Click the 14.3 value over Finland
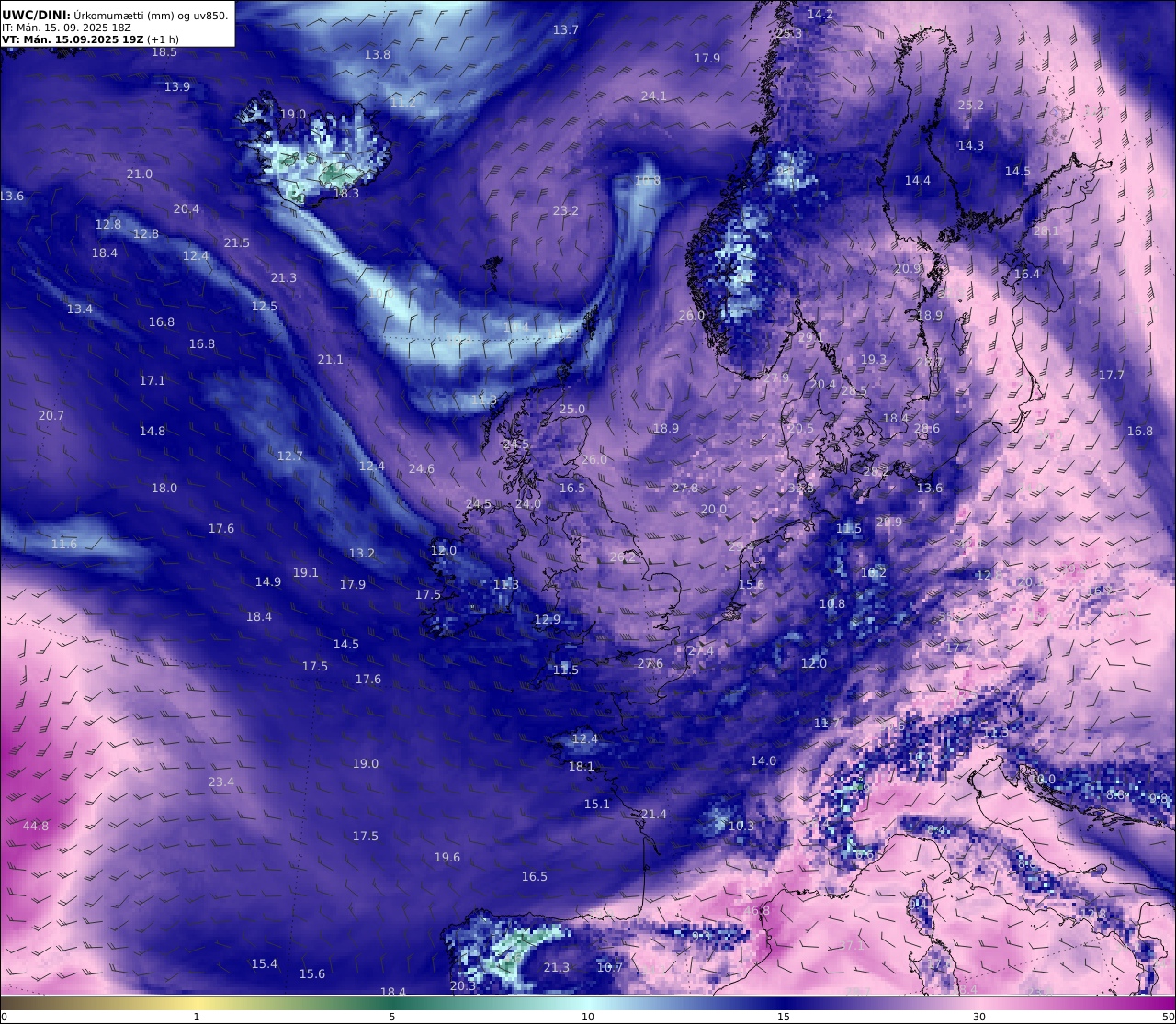The image size is (1176, 1024). point(970,145)
